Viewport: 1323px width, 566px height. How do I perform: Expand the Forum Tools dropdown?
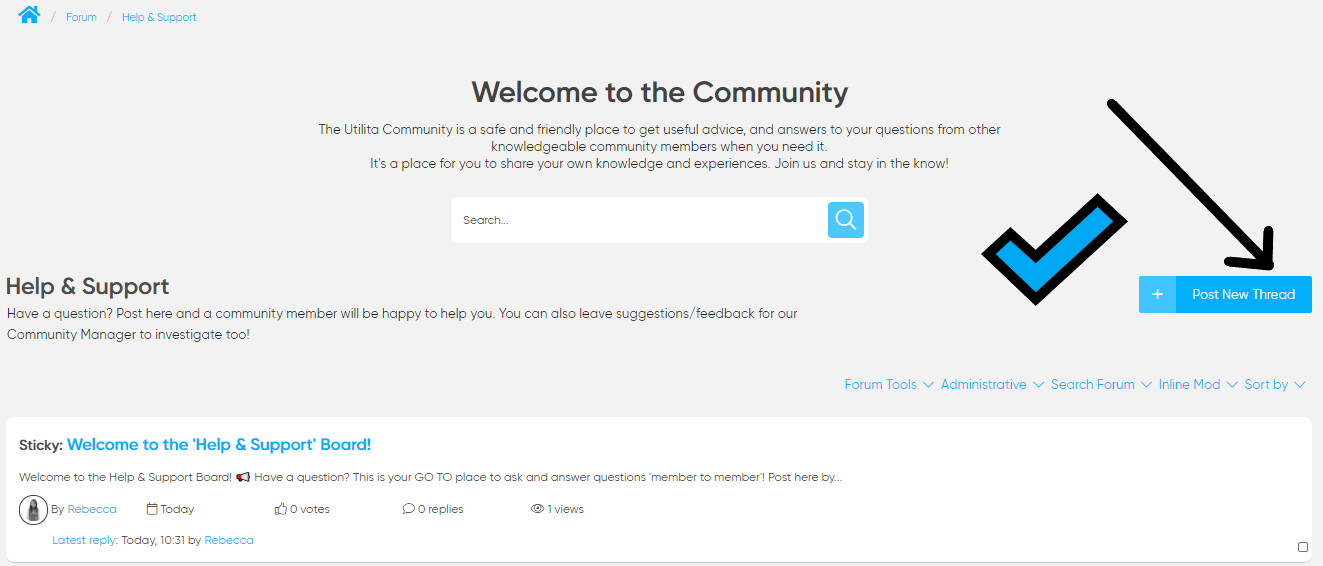(x=889, y=384)
